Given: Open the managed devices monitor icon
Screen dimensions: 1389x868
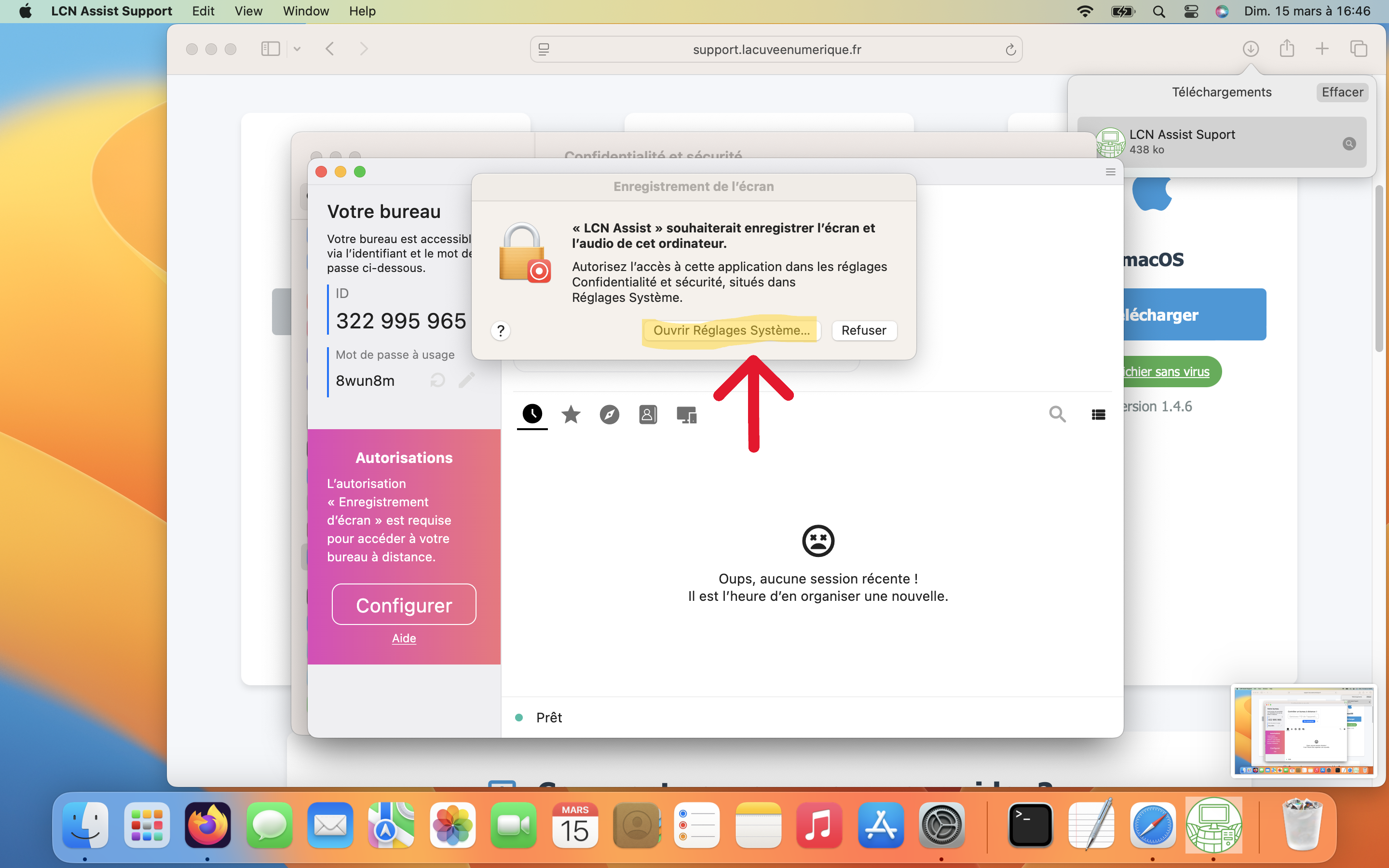Looking at the screenshot, I should (686, 415).
